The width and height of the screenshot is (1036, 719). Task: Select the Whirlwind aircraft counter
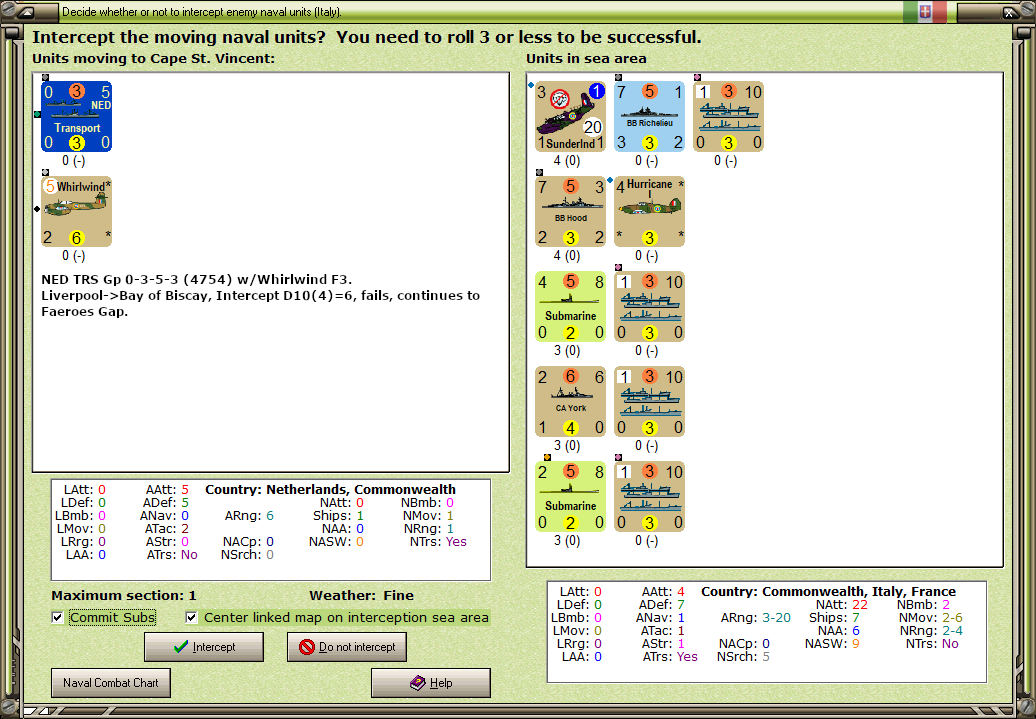click(x=77, y=211)
